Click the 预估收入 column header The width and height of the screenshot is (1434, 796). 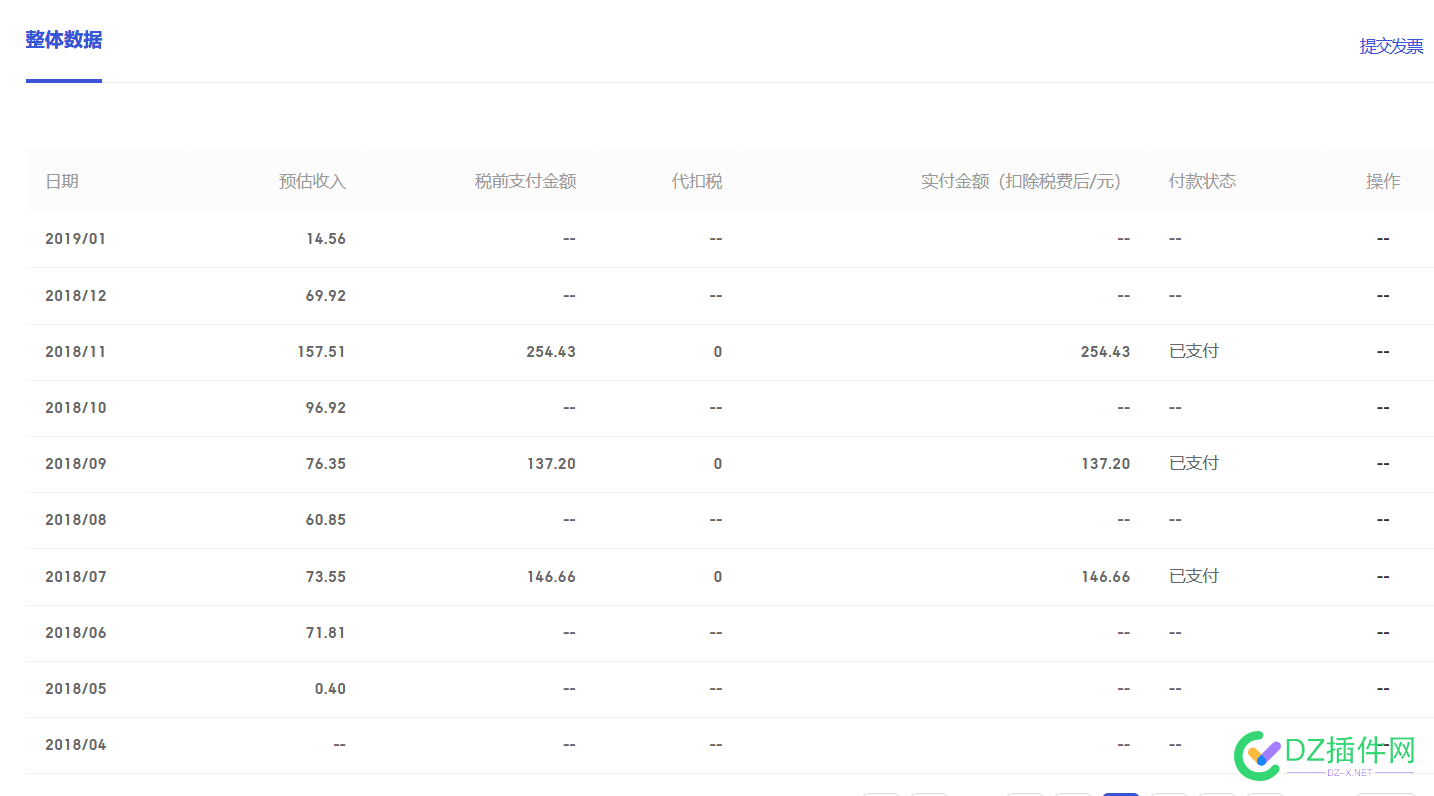[x=312, y=181]
